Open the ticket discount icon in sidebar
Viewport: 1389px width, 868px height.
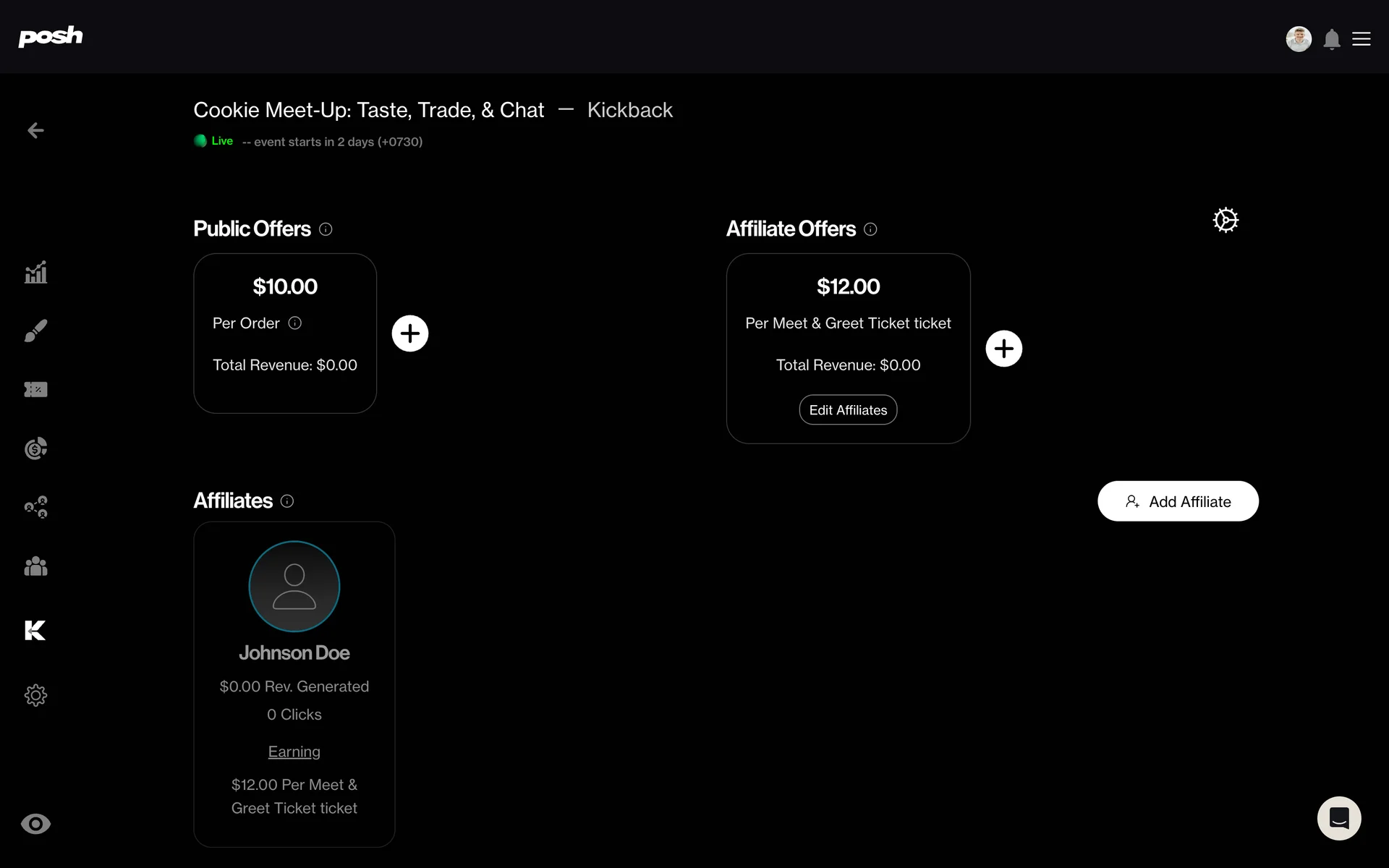point(35,390)
